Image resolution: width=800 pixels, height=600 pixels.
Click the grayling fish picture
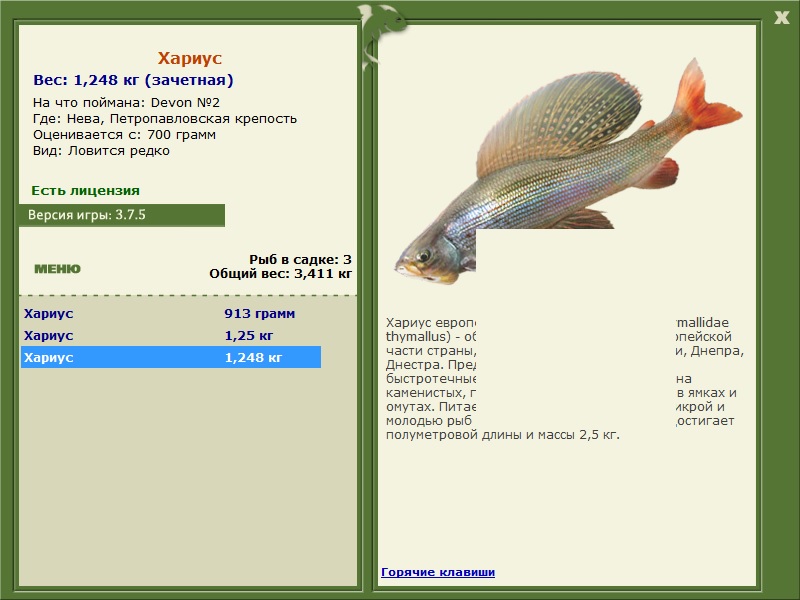click(568, 171)
